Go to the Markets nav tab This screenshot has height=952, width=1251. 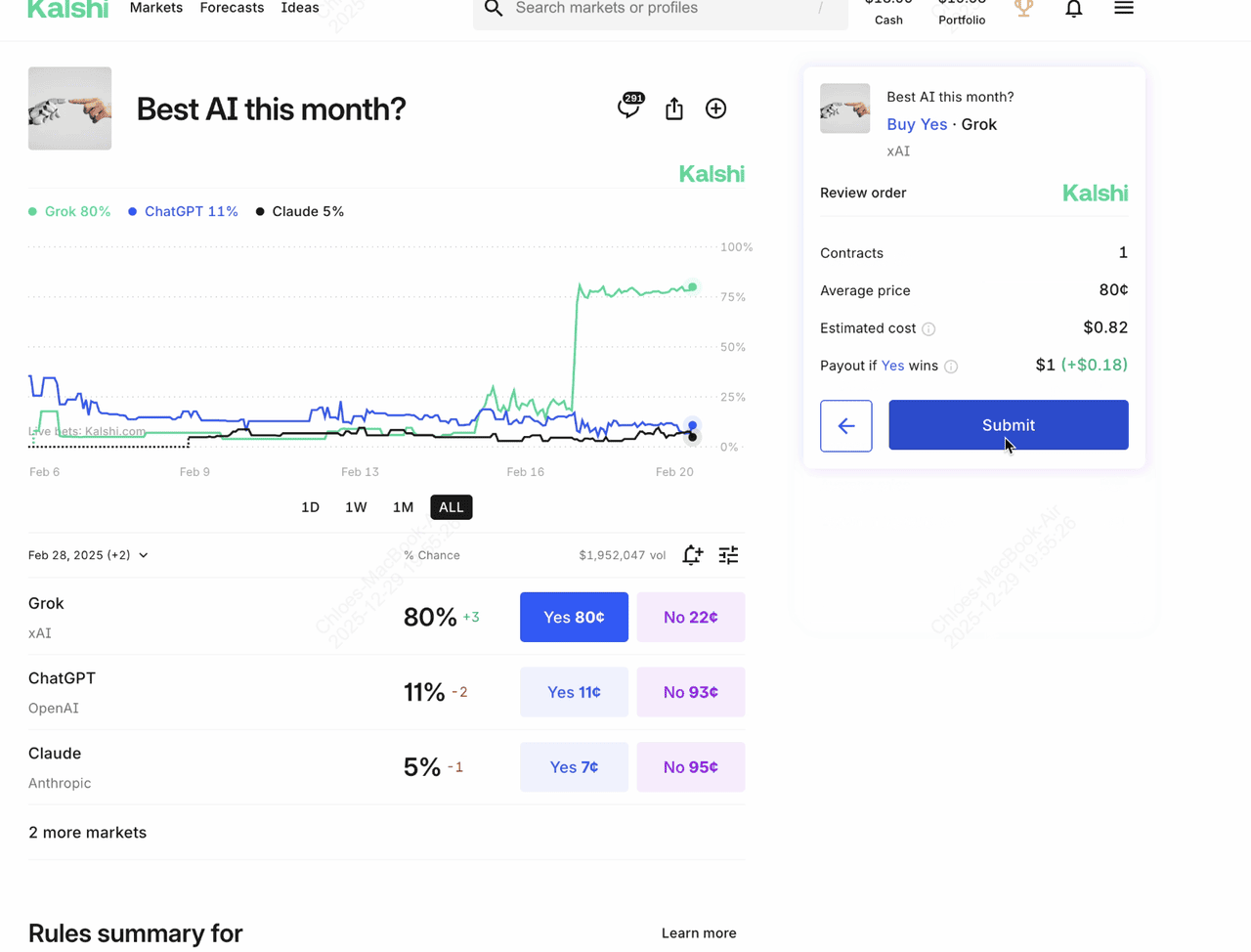[x=156, y=9]
